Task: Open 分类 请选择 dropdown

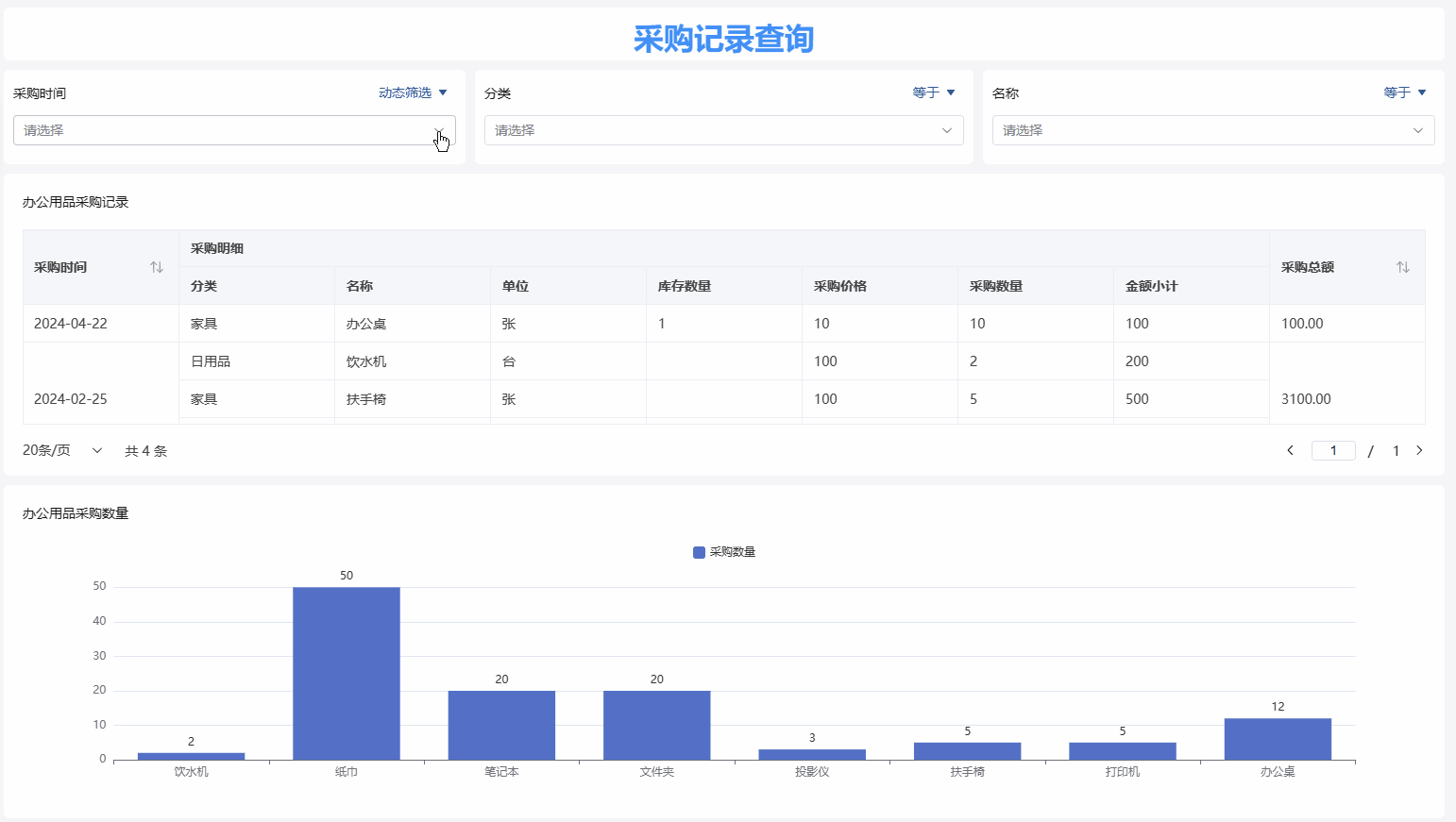Action: (x=723, y=130)
